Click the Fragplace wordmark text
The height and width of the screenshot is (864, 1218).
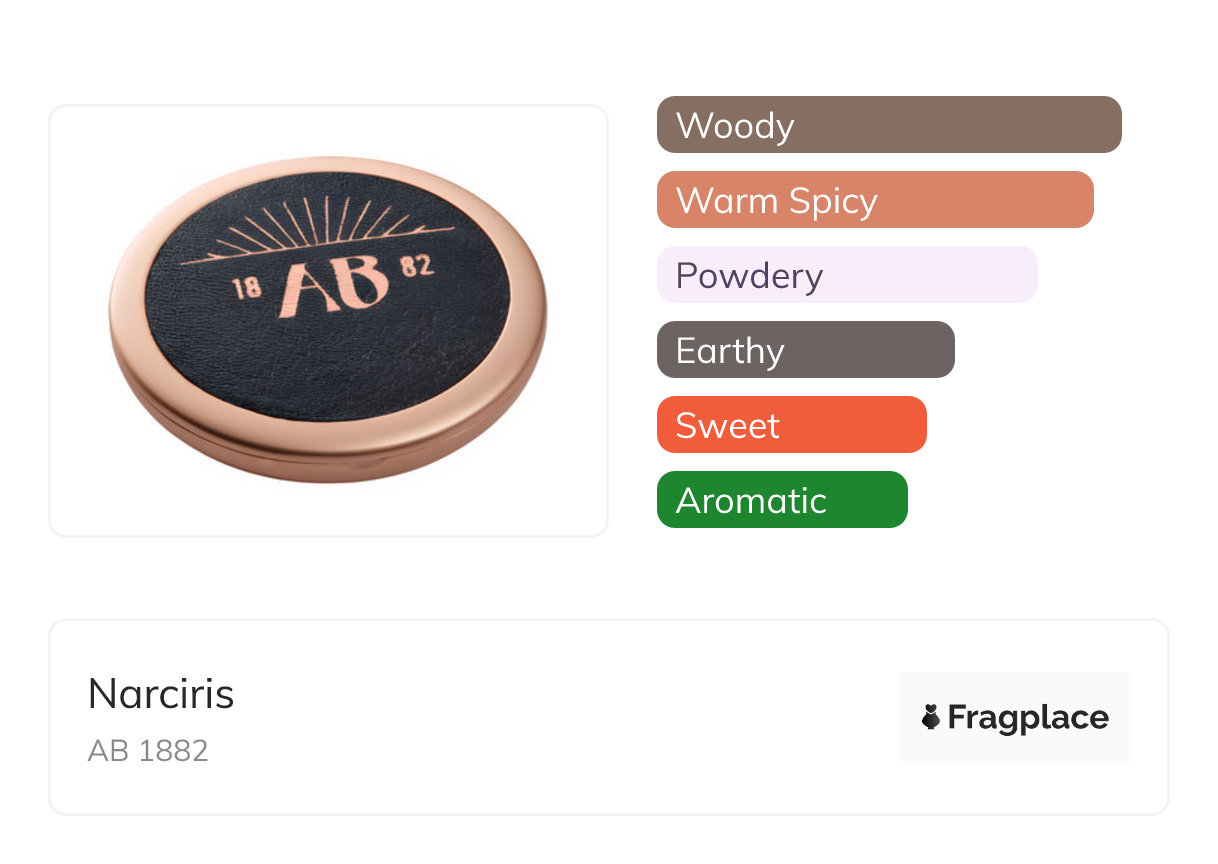(x=1028, y=717)
